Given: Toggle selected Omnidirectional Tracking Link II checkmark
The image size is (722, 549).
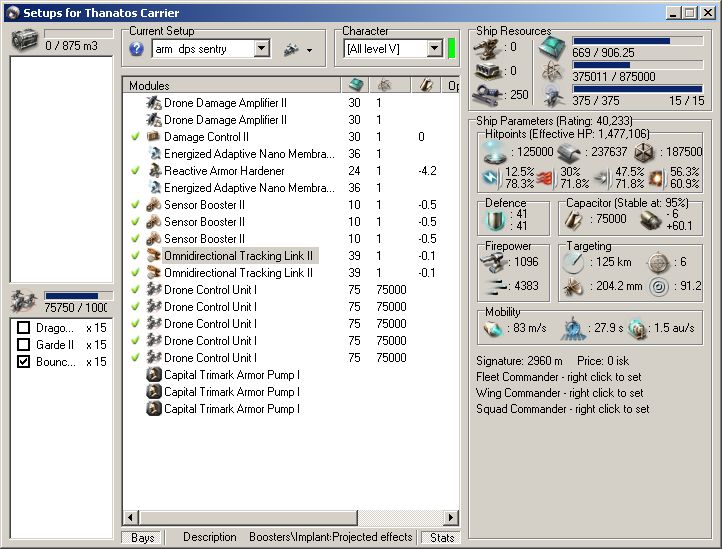Looking at the screenshot, I should click(x=135, y=256).
